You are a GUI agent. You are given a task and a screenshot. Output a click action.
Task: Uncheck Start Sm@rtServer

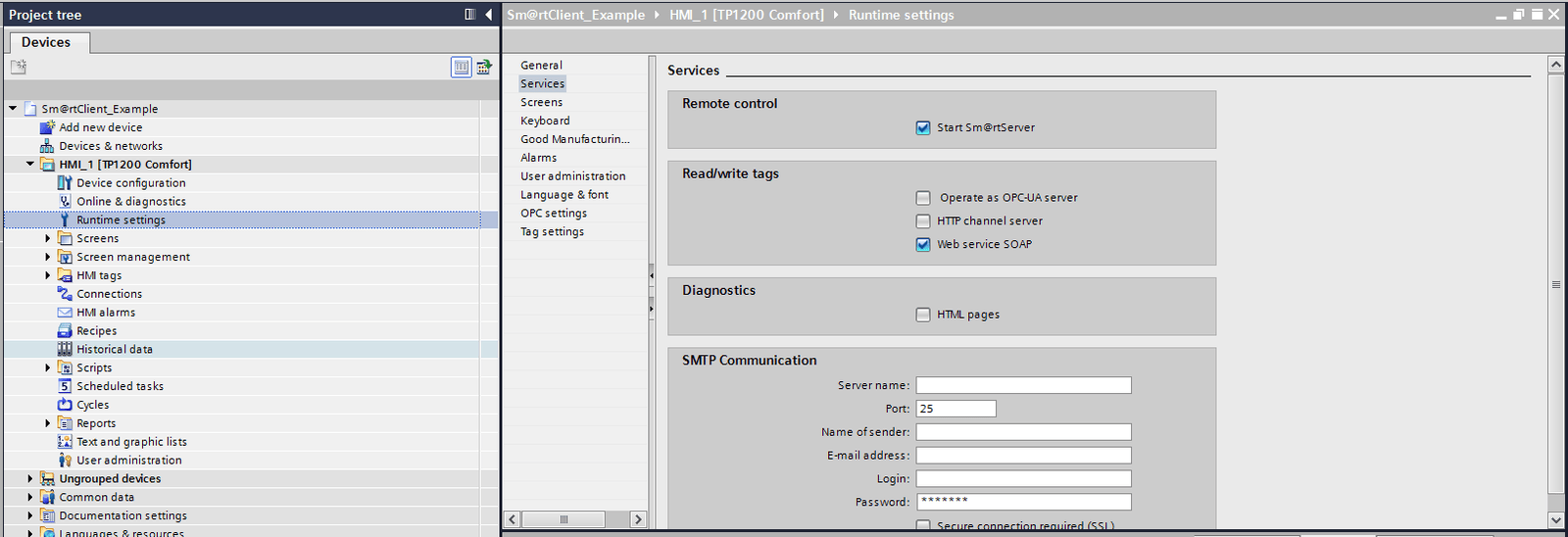pos(923,127)
